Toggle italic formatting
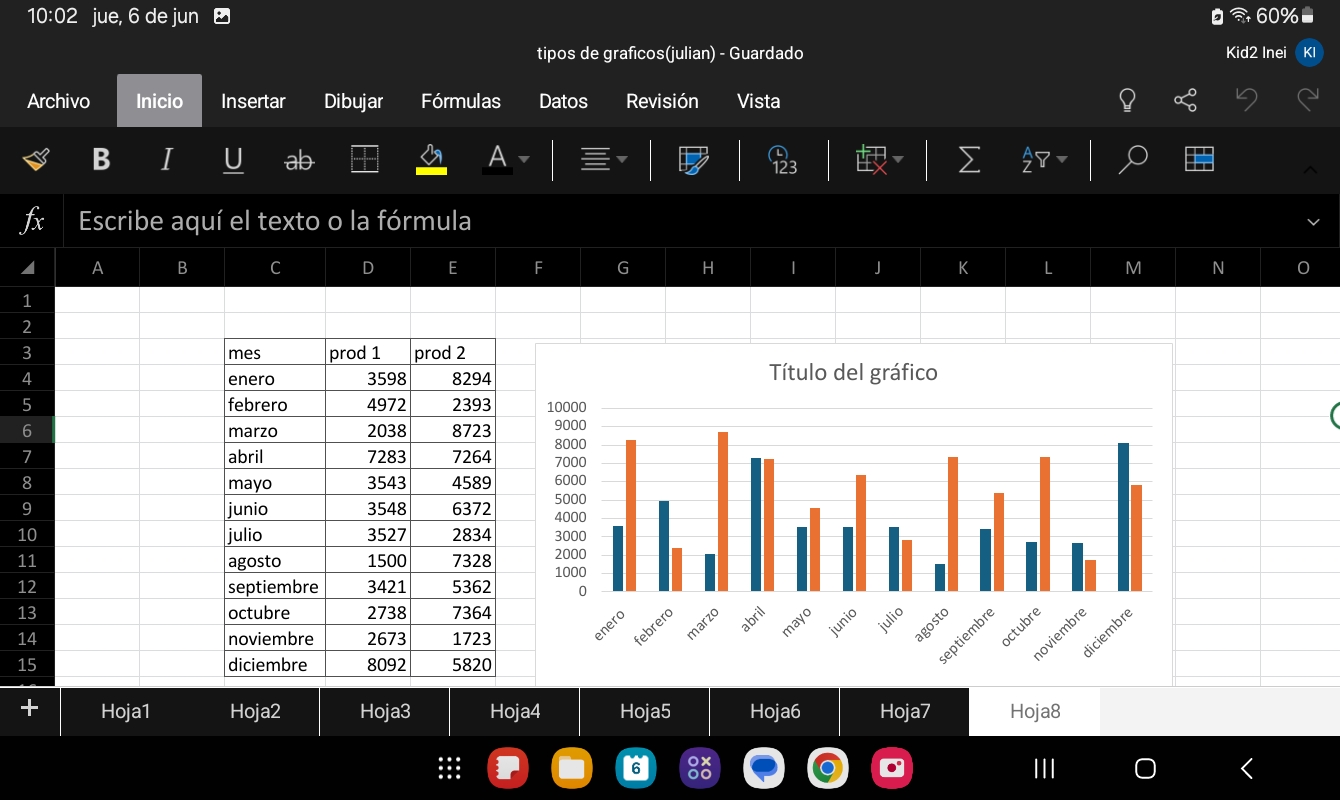The image size is (1340, 800). pyautogui.click(x=167, y=159)
